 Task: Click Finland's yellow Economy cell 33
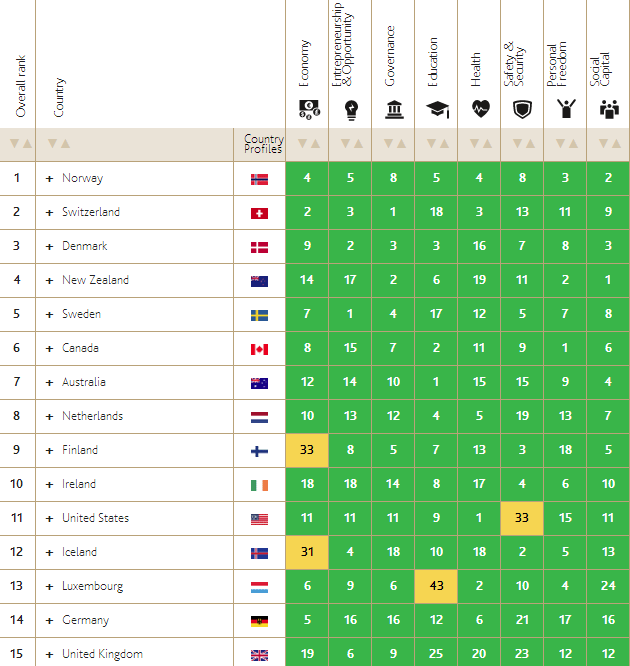click(x=307, y=451)
